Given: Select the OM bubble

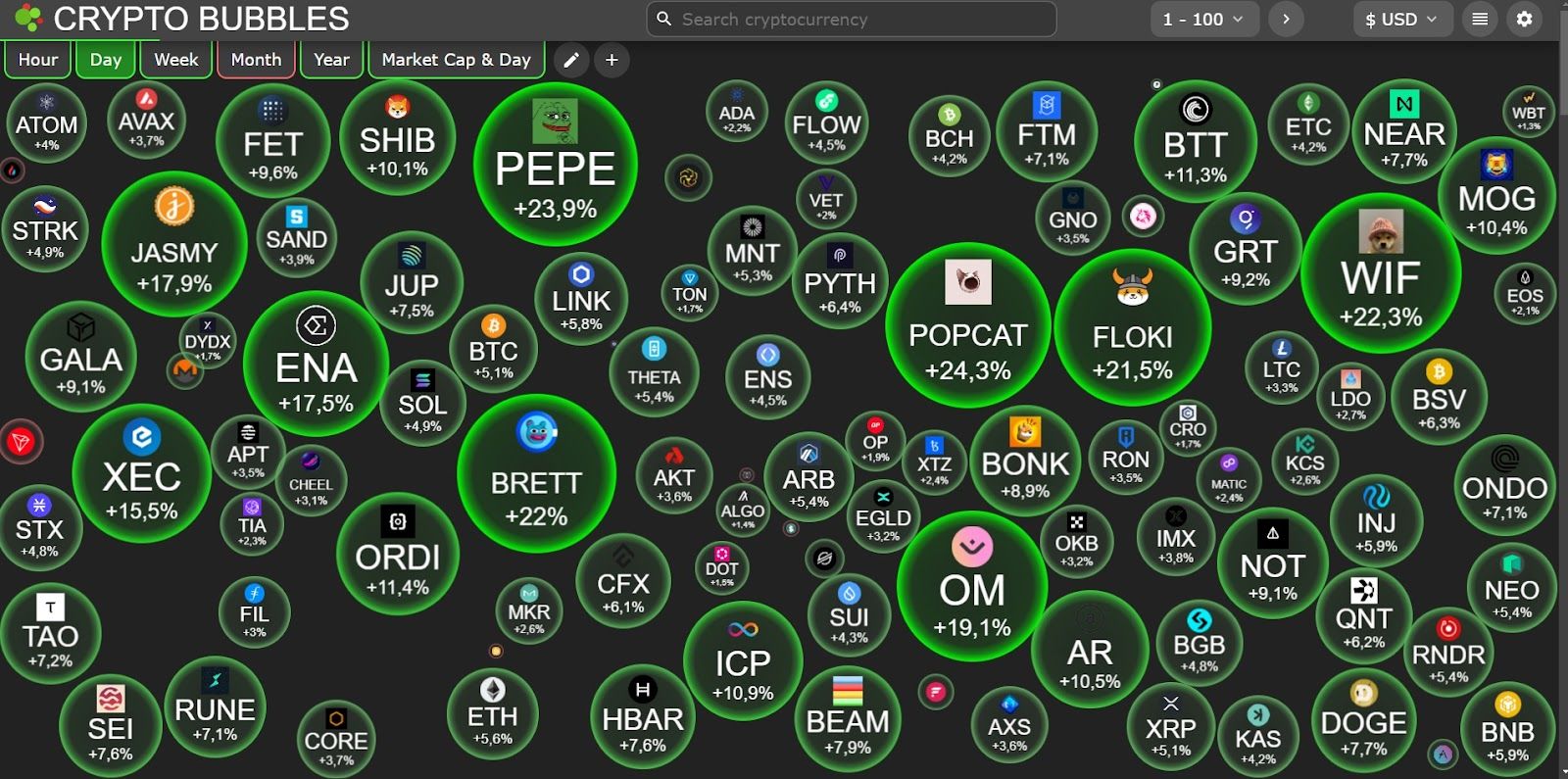Looking at the screenshot, I should point(972,586).
